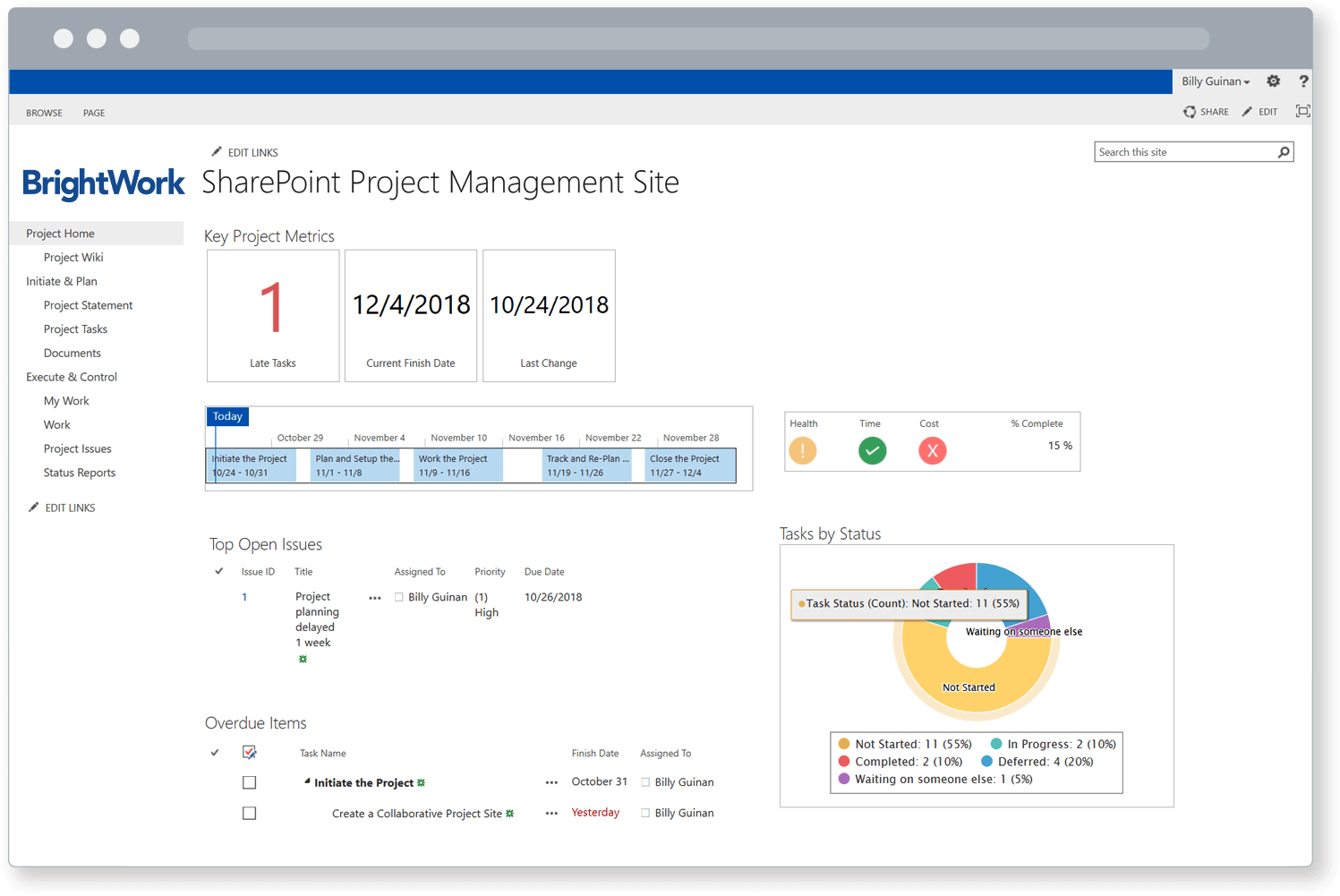The height and width of the screenshot is (896, 1340).
Task: Open issue titled Project planning delayed 1 week
Action: 317,619
